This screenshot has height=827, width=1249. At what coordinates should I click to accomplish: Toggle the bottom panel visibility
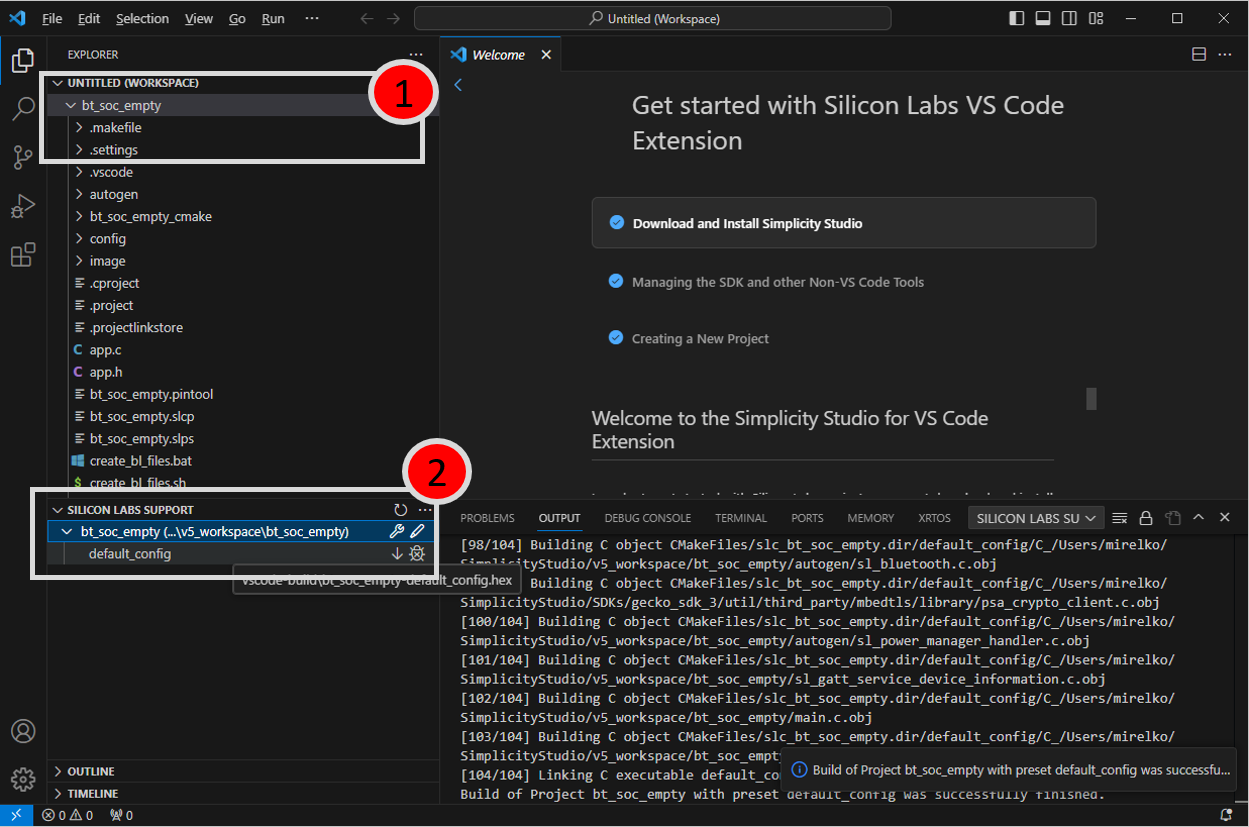[x=1043, y=19]
